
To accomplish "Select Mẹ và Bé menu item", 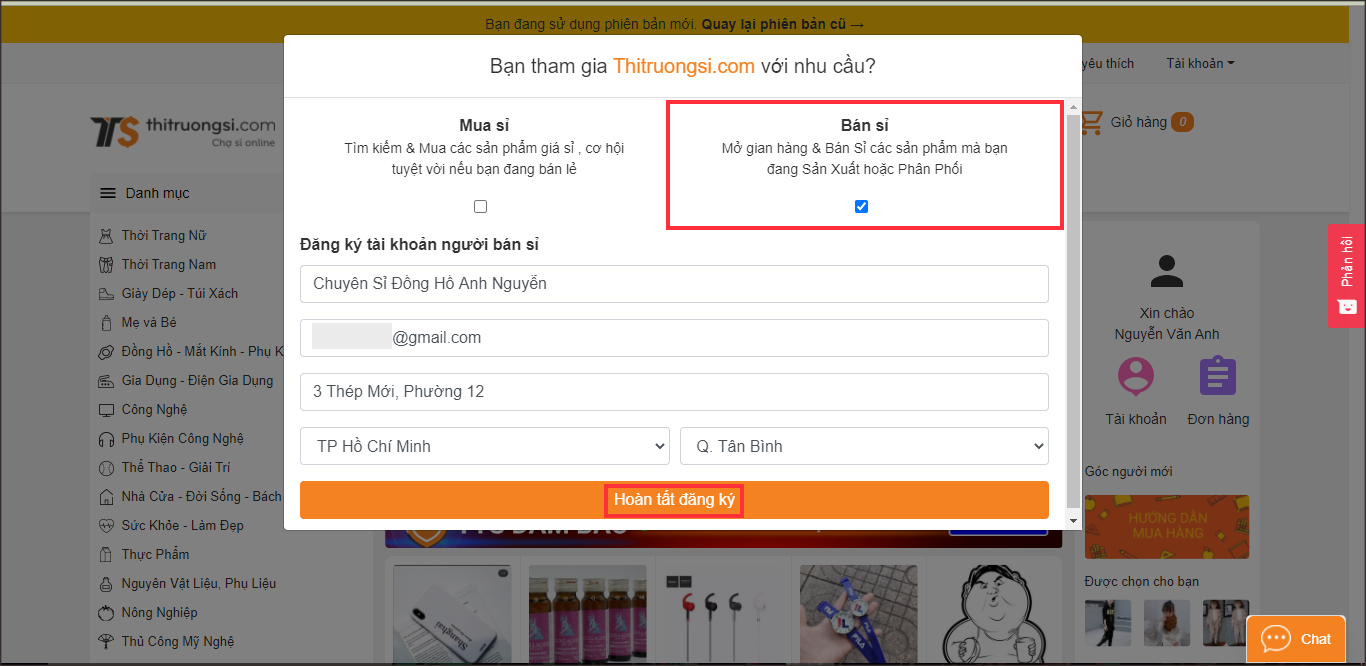I will click(x=149, y=323).
